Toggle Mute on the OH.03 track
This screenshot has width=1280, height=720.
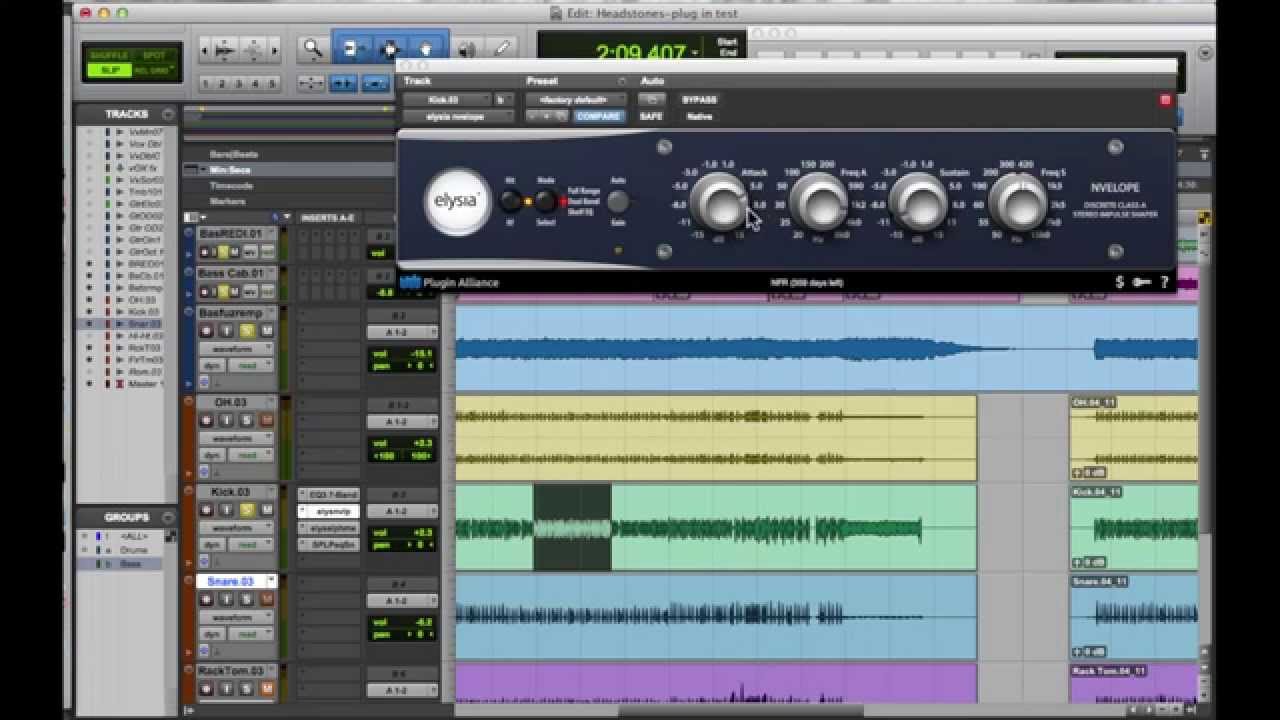(x=267, y=420)
